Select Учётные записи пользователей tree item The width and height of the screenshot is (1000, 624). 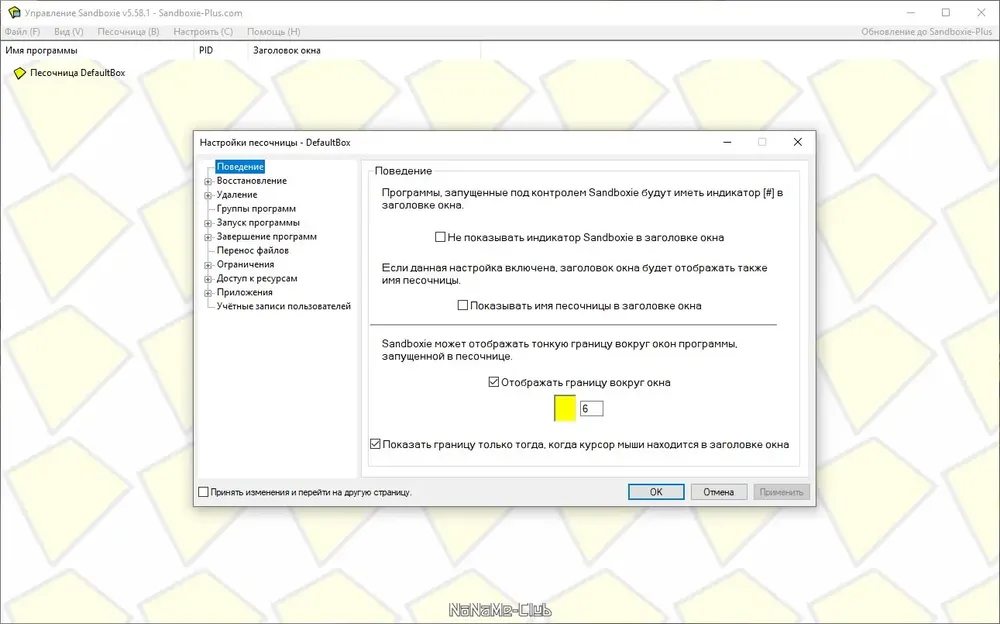pyautogui.click(x=283, y=306)
